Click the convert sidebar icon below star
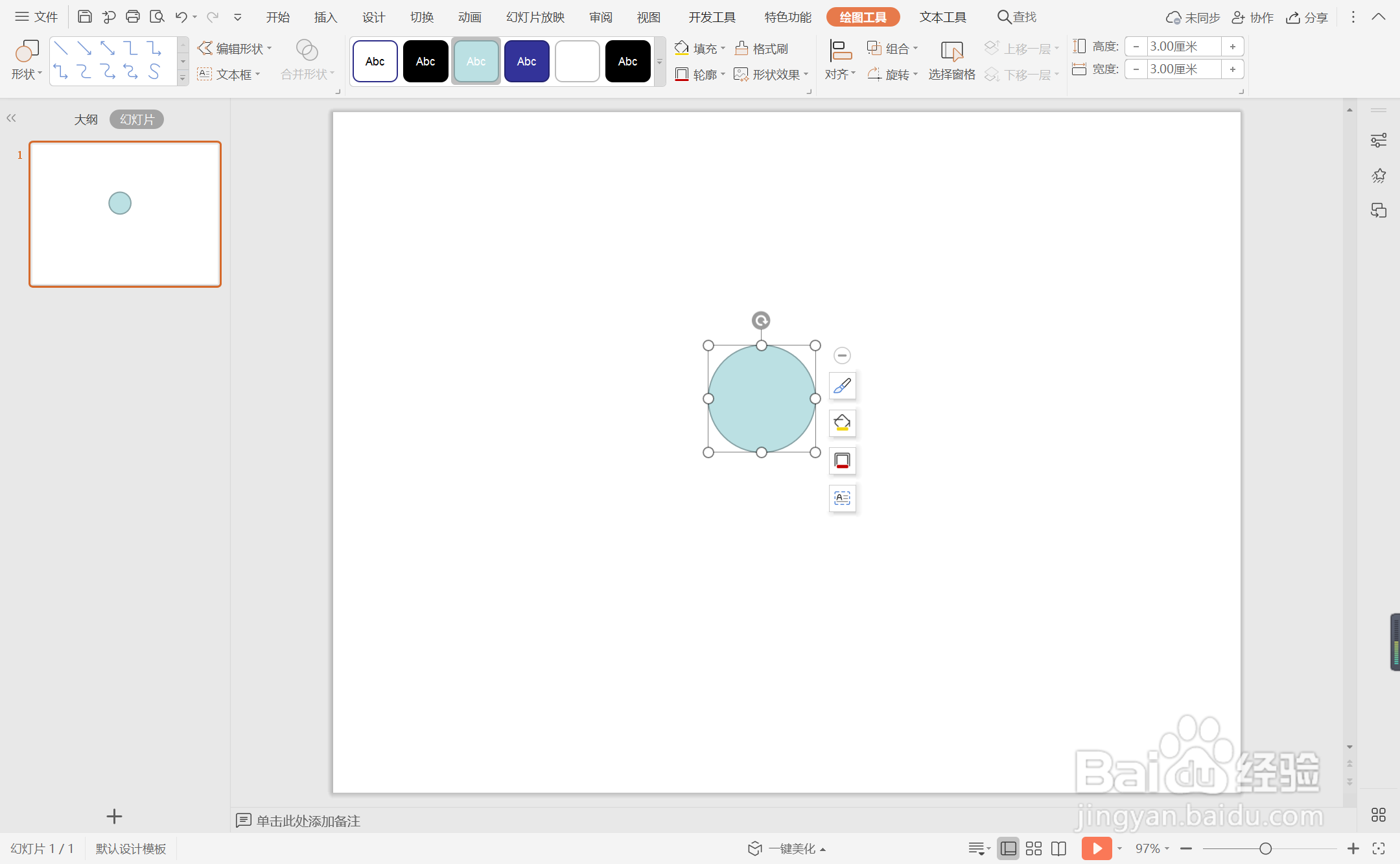This screenshot has height=864, width=1400. tap(1379, 211)
